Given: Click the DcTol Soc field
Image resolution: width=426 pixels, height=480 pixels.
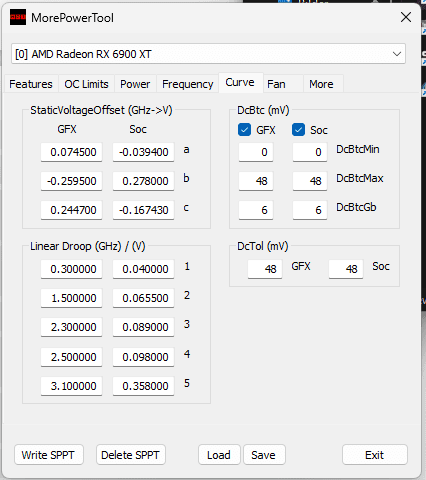Looking at the screenshot, I should tap(346, 269).
